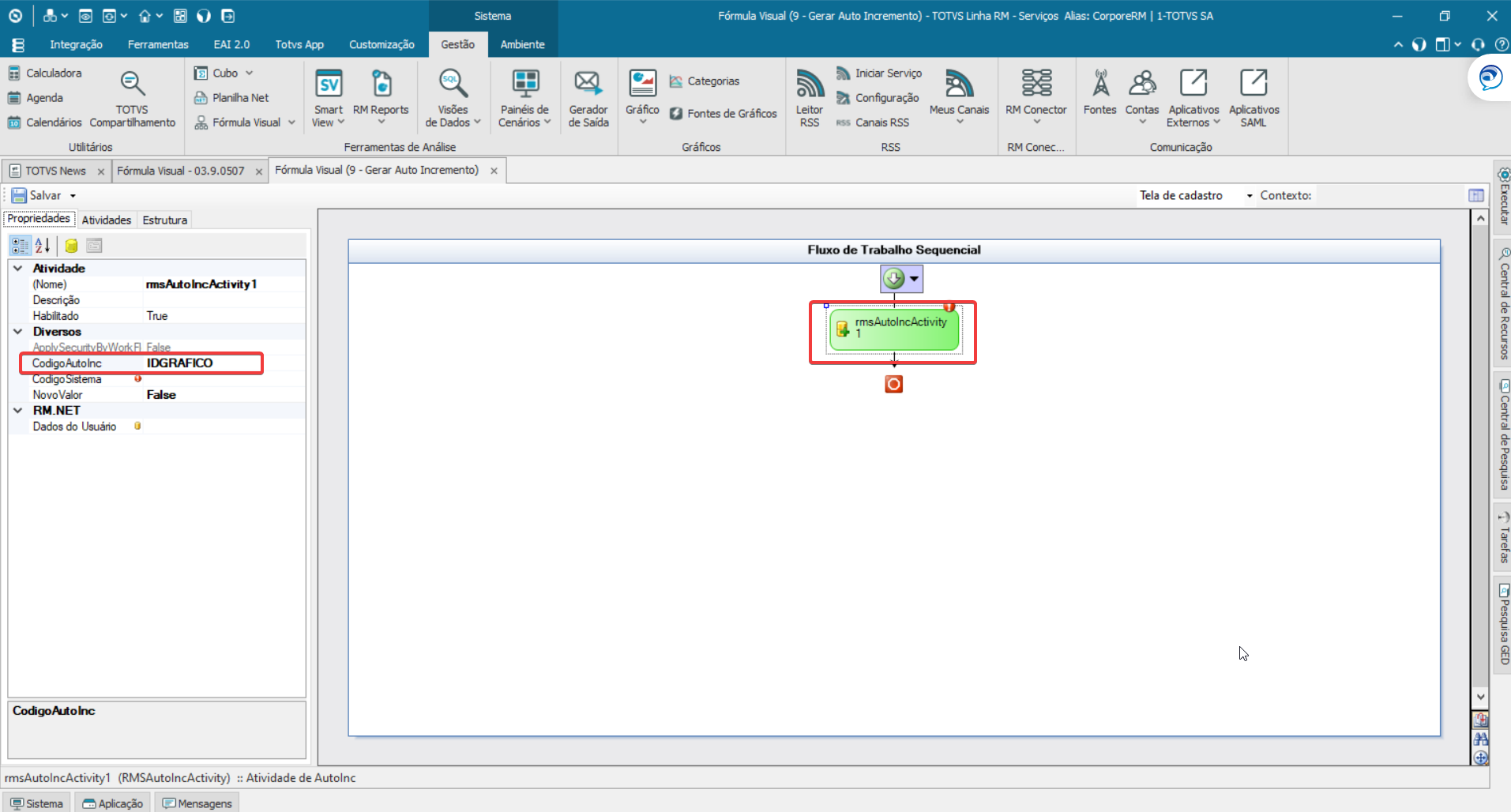The image size is (1511, 812).
Task: Expand the Cubo dropdown
Action: (249, 73)
